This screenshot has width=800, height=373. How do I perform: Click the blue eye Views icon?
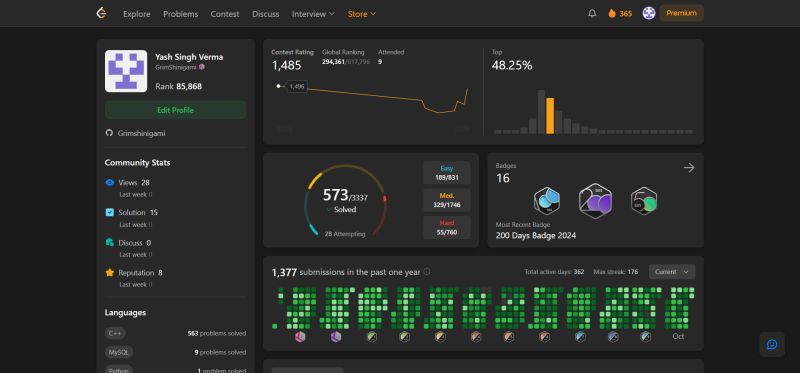pos(109,182)
